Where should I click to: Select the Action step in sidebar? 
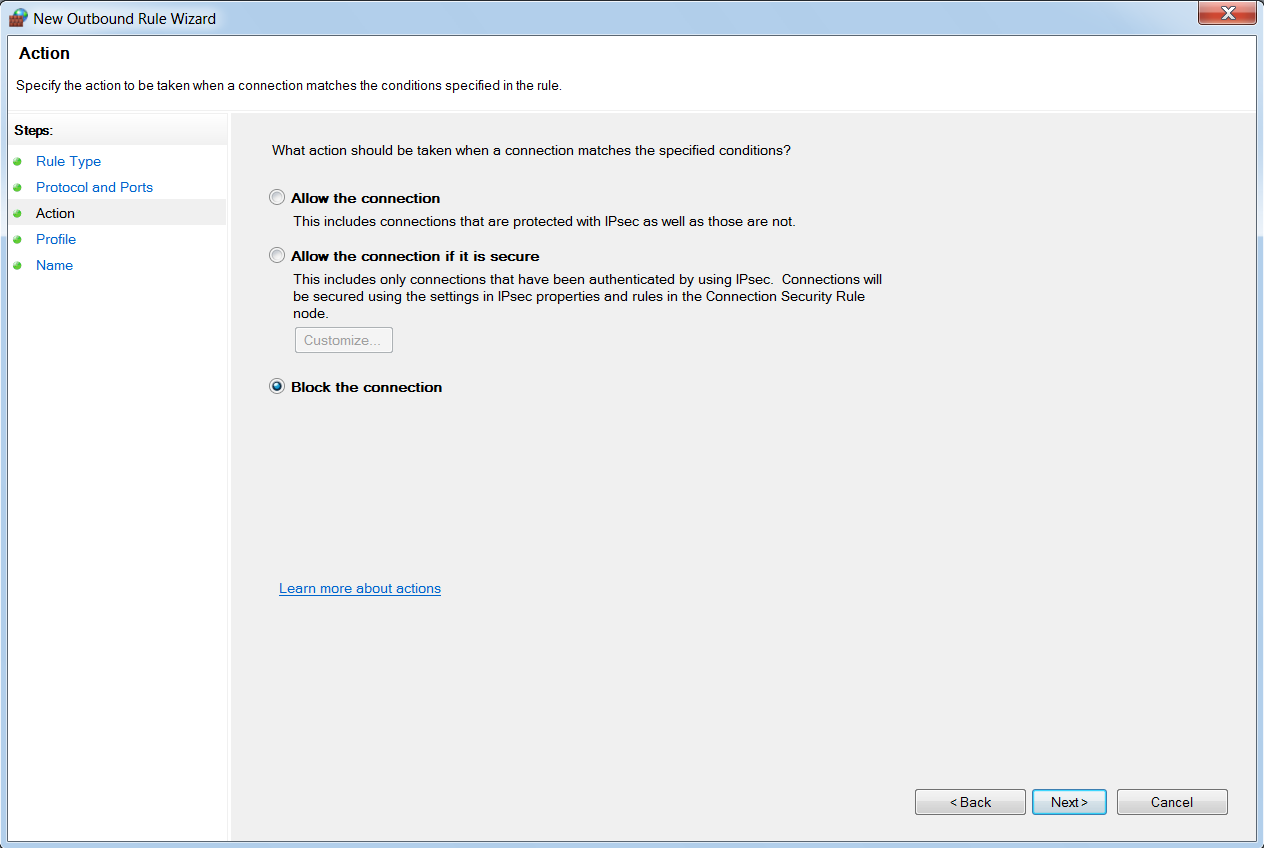pos(55,213)
